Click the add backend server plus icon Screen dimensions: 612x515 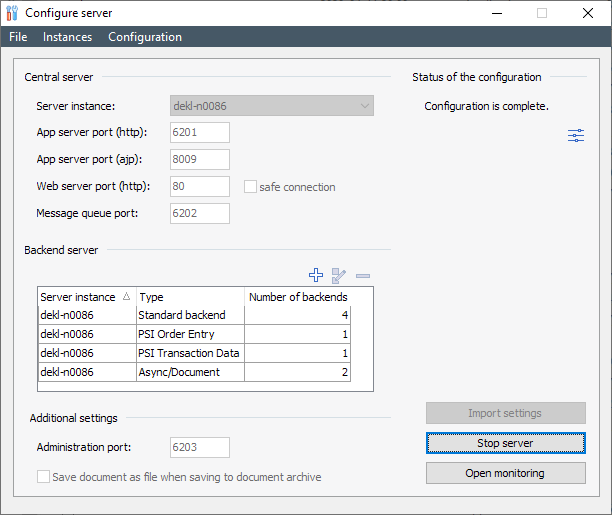click(x=316, y=275)
